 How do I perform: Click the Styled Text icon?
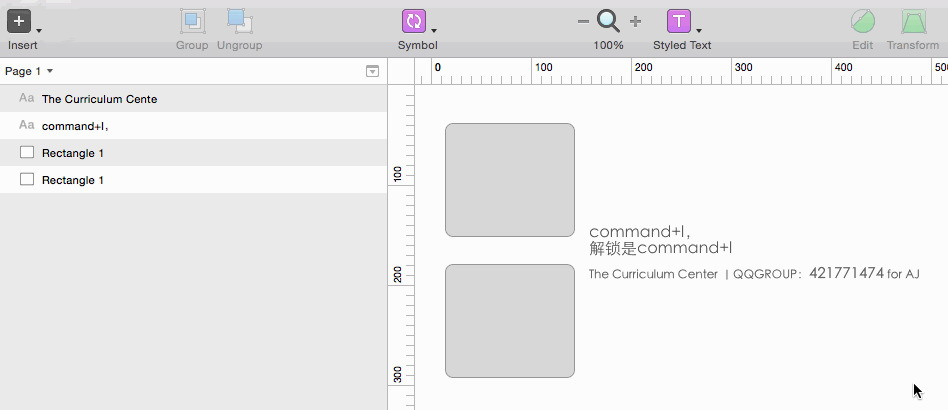[679, 21]
